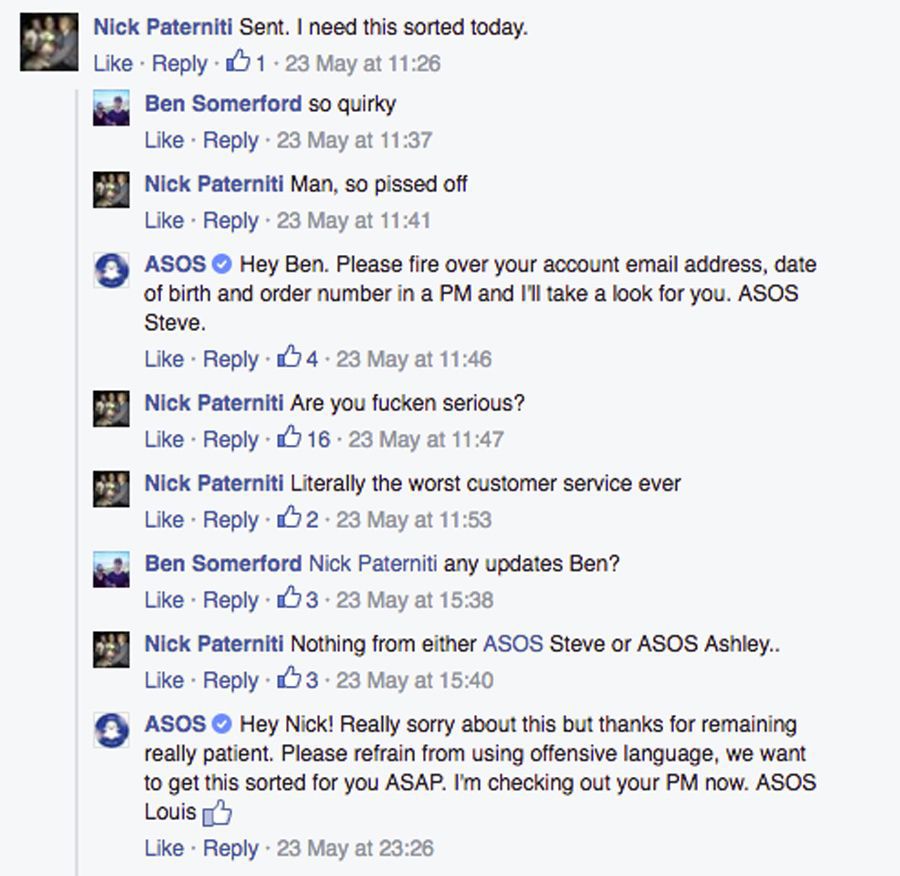
Task: Open Ben Somerford's avatar beside 'so quirky'
Action: click(111, 107)
